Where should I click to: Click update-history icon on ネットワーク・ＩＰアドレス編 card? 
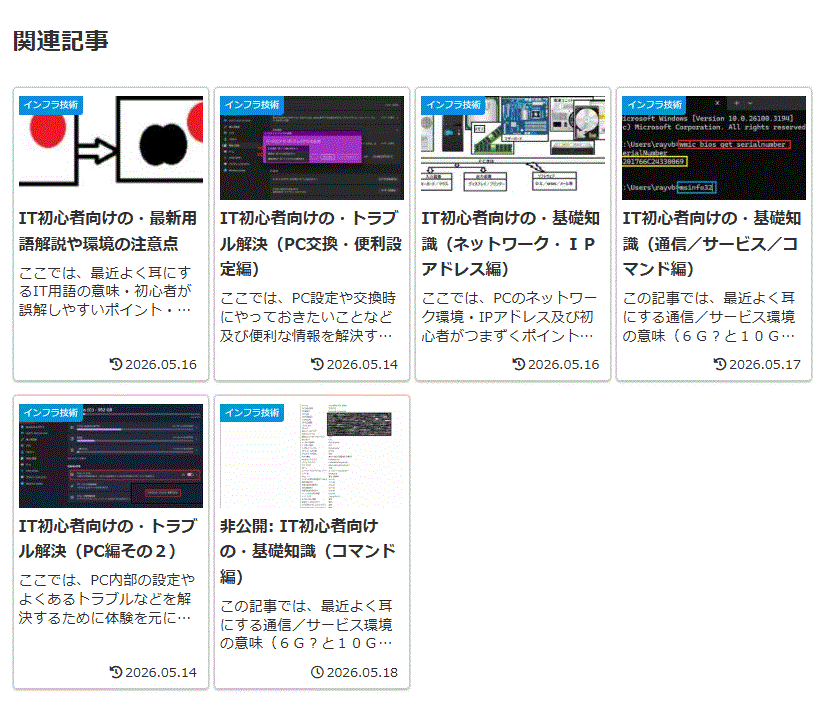click(518, 364)
